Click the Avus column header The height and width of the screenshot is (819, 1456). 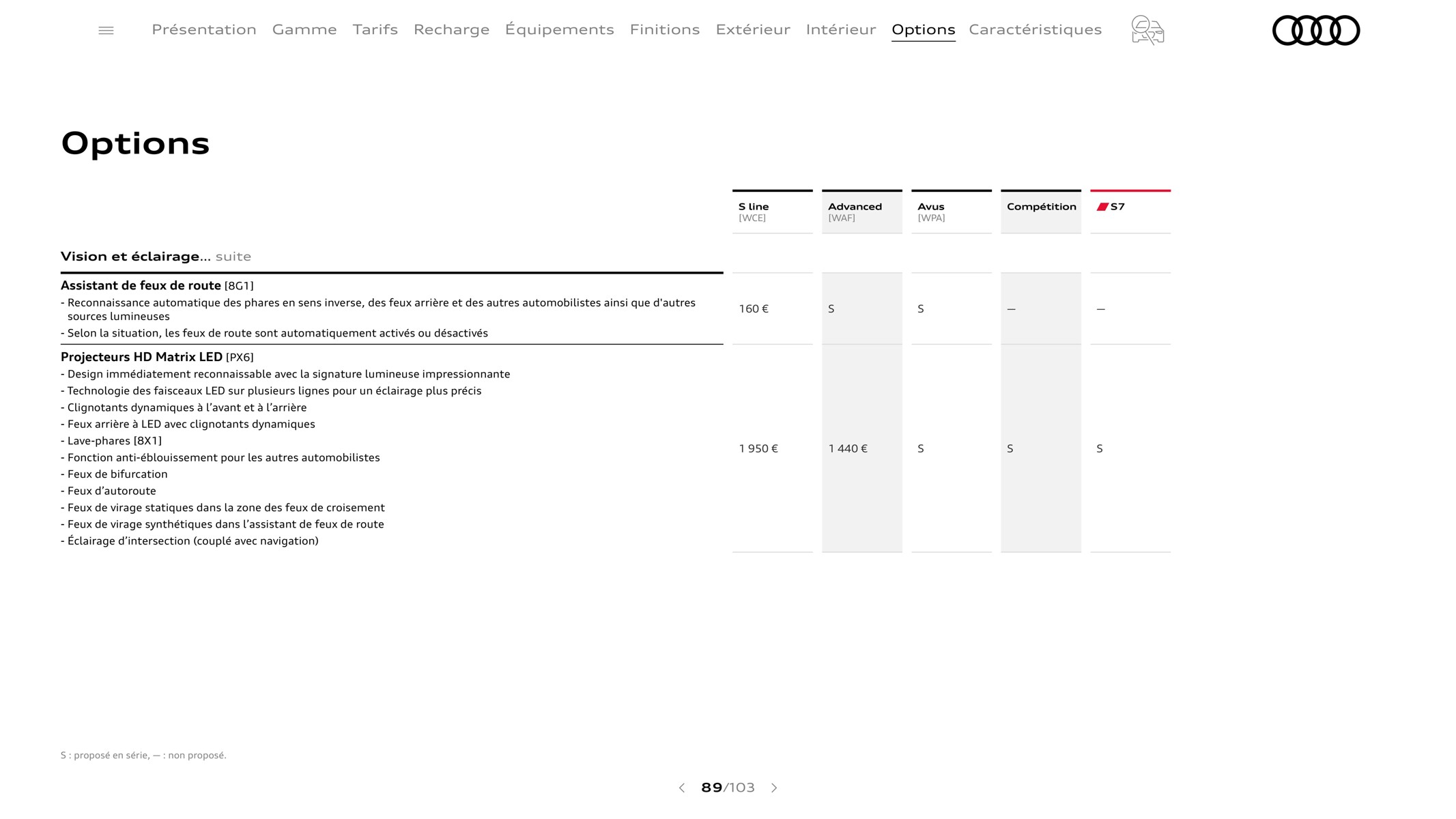click(x=951, y=212)
